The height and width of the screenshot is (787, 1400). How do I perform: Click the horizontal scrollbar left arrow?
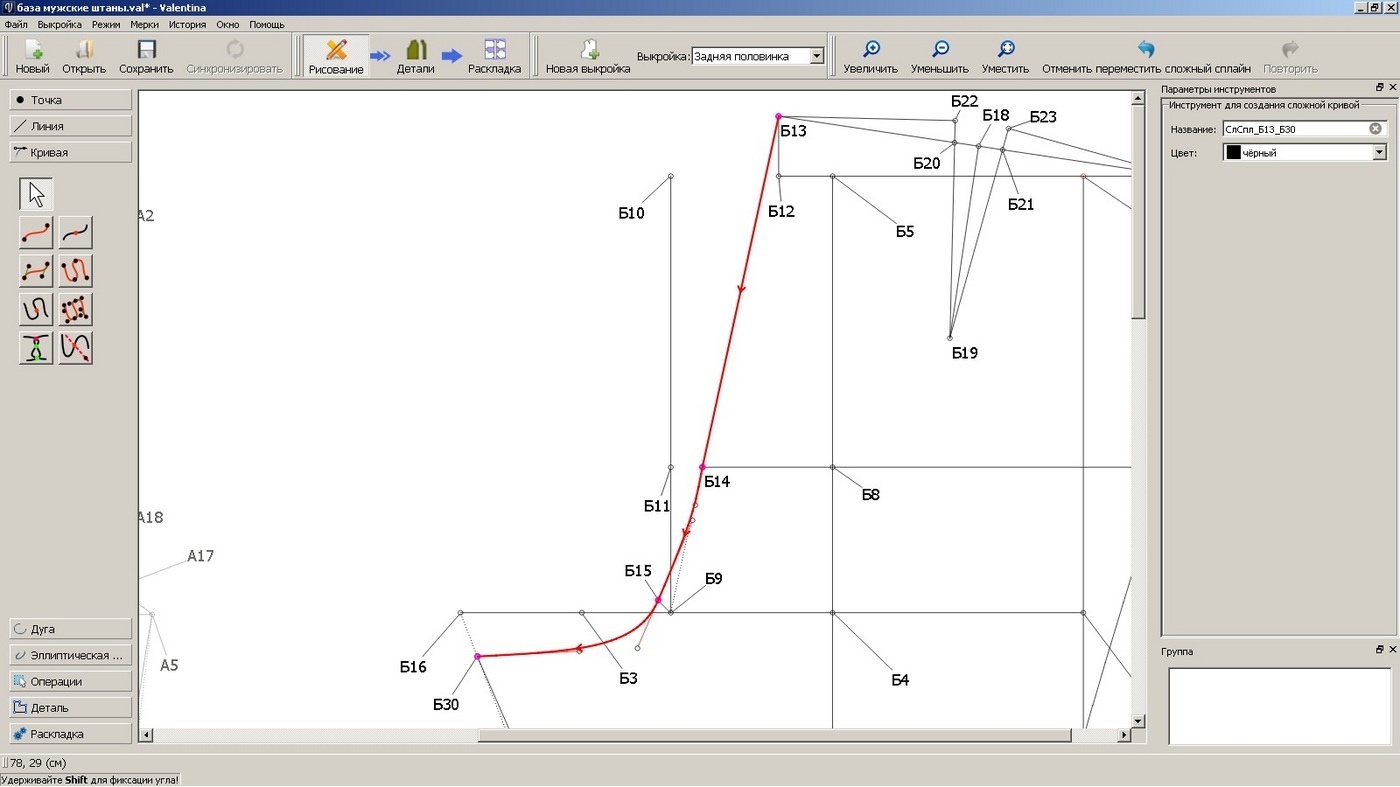click(x=146, y=735)
